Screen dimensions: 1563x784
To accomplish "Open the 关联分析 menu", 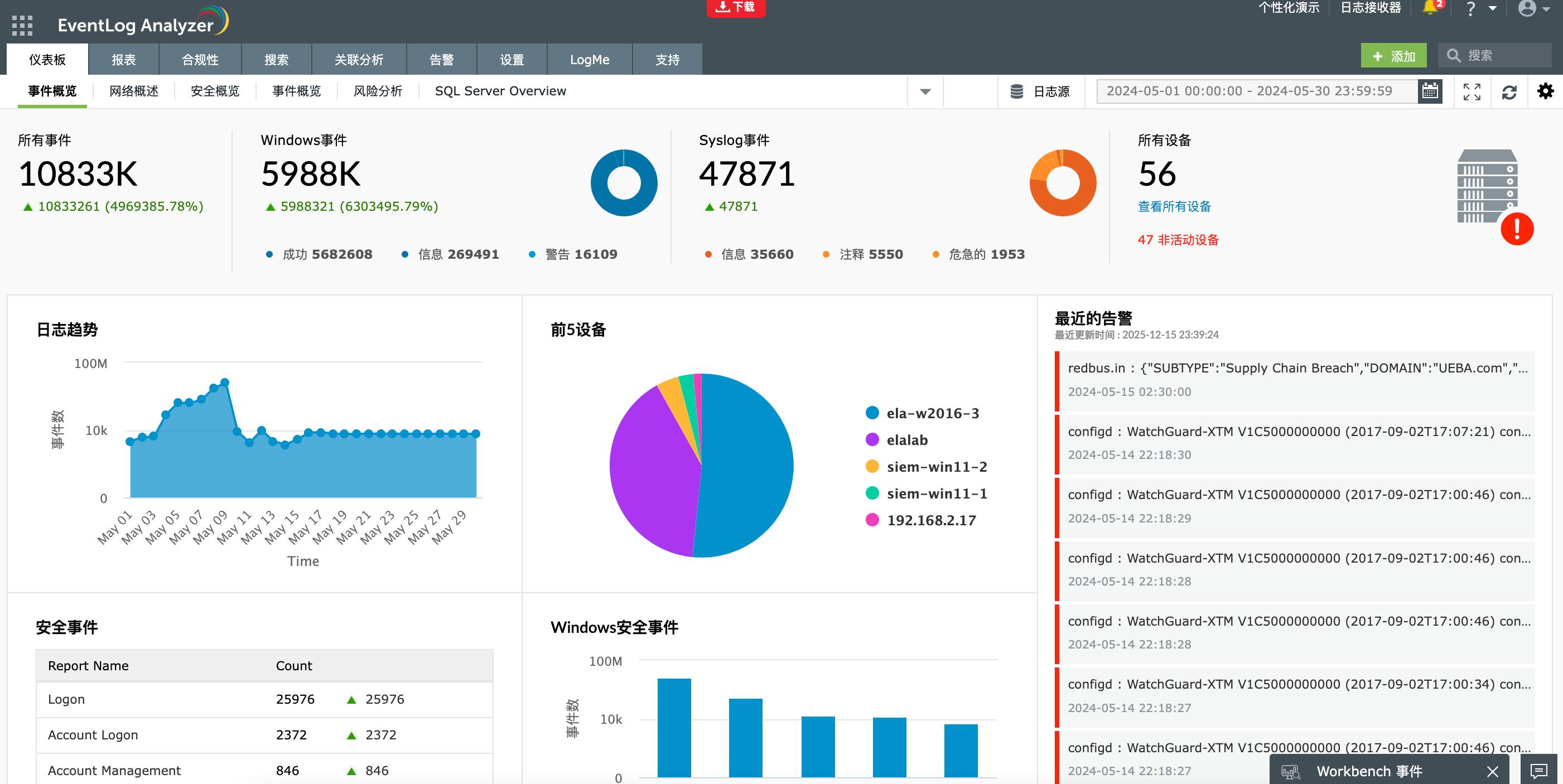I will coord(359,59).
